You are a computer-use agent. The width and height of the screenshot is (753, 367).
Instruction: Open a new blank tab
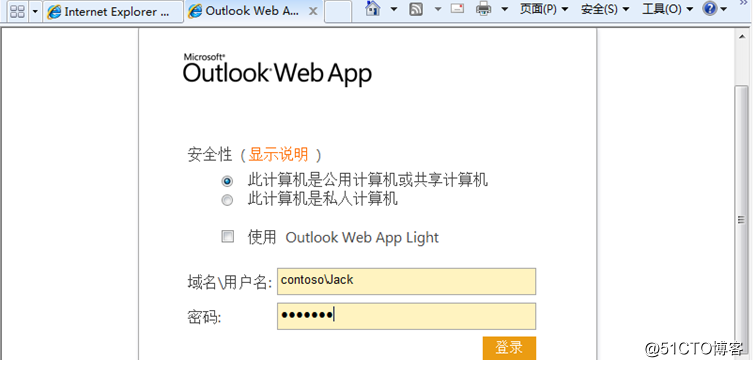click(x=338, y=11)
